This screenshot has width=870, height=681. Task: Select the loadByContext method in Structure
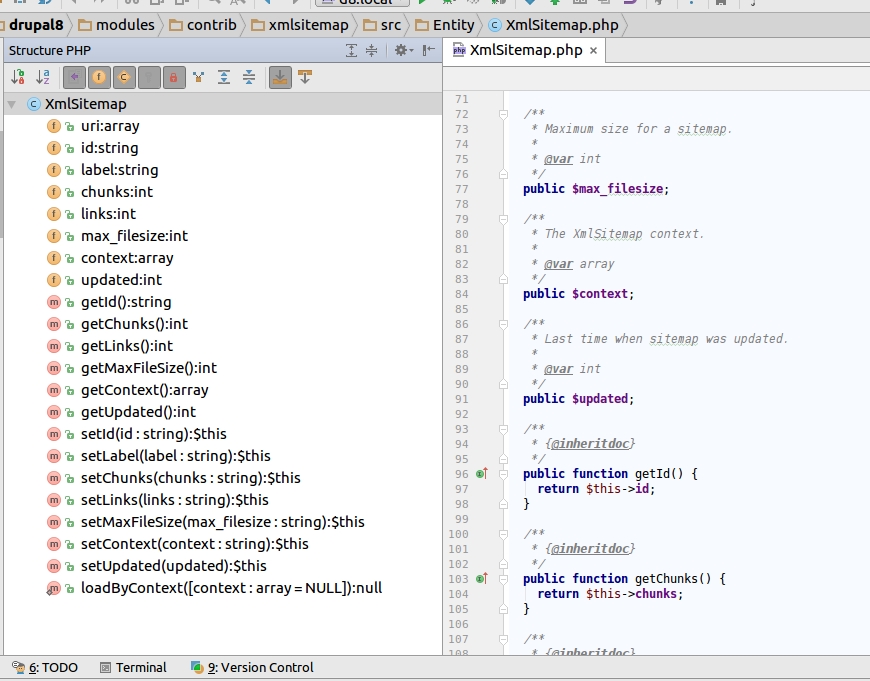tap(231, 588)
